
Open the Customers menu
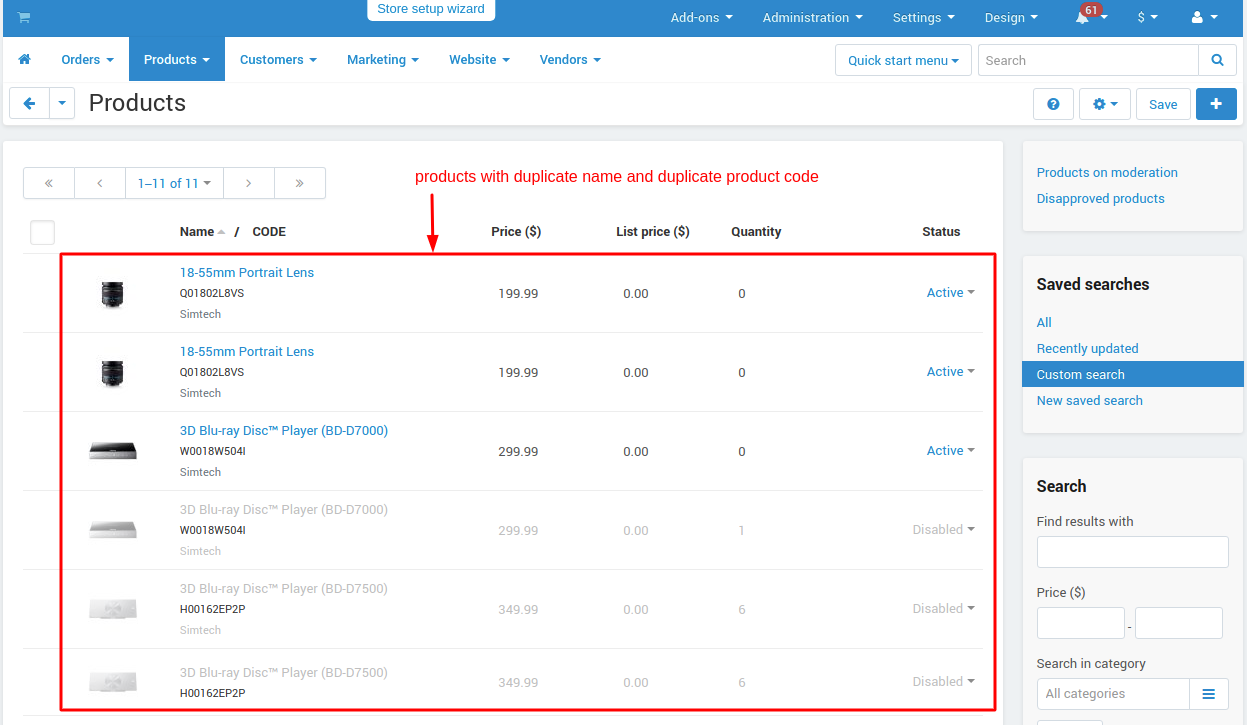(278, 60)
